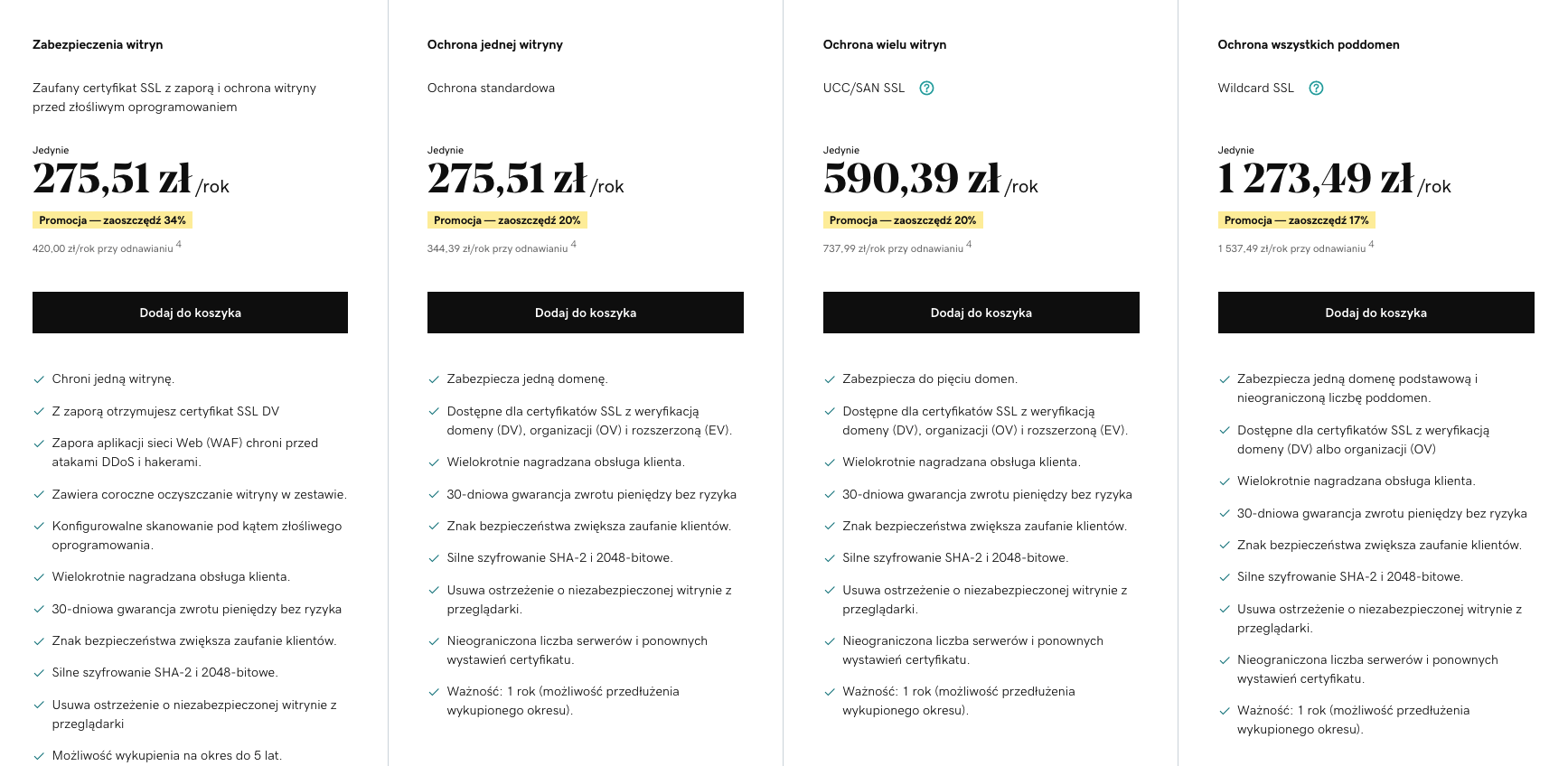Click the 'Ochrona wielu witryn' heading
This screenshot has width=1568, height=766.
(x=885, y=44)
